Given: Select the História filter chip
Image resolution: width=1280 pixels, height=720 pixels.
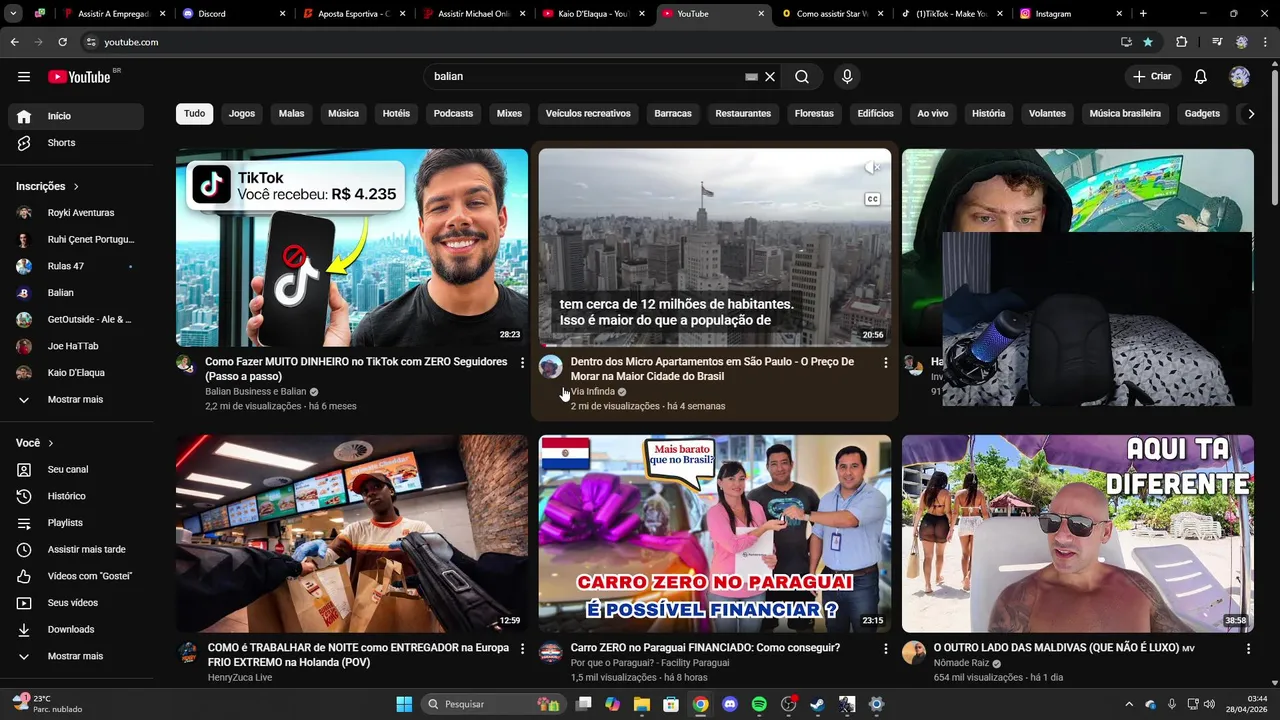Looking at the screenshot, I should pos(989,114).
